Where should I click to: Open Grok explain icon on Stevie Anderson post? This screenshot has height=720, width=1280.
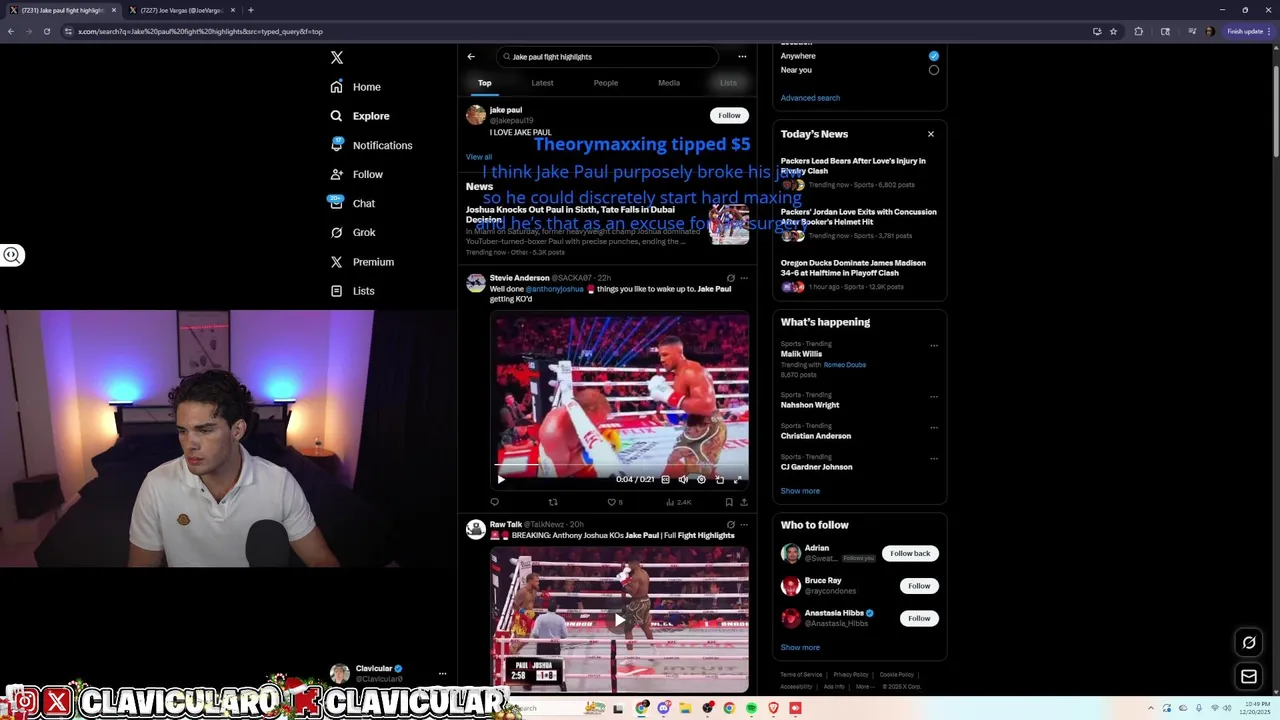tap(731, 278)
